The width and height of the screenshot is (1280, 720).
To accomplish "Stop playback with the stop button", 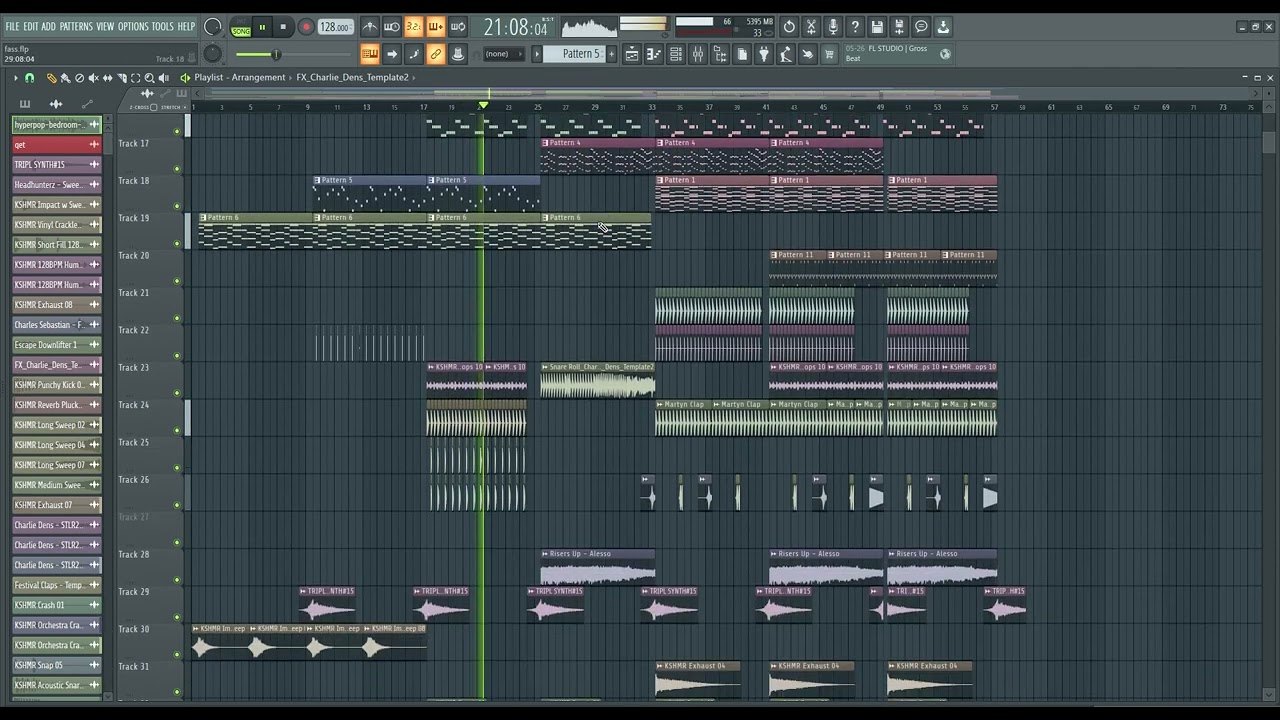I will [283, 28].
